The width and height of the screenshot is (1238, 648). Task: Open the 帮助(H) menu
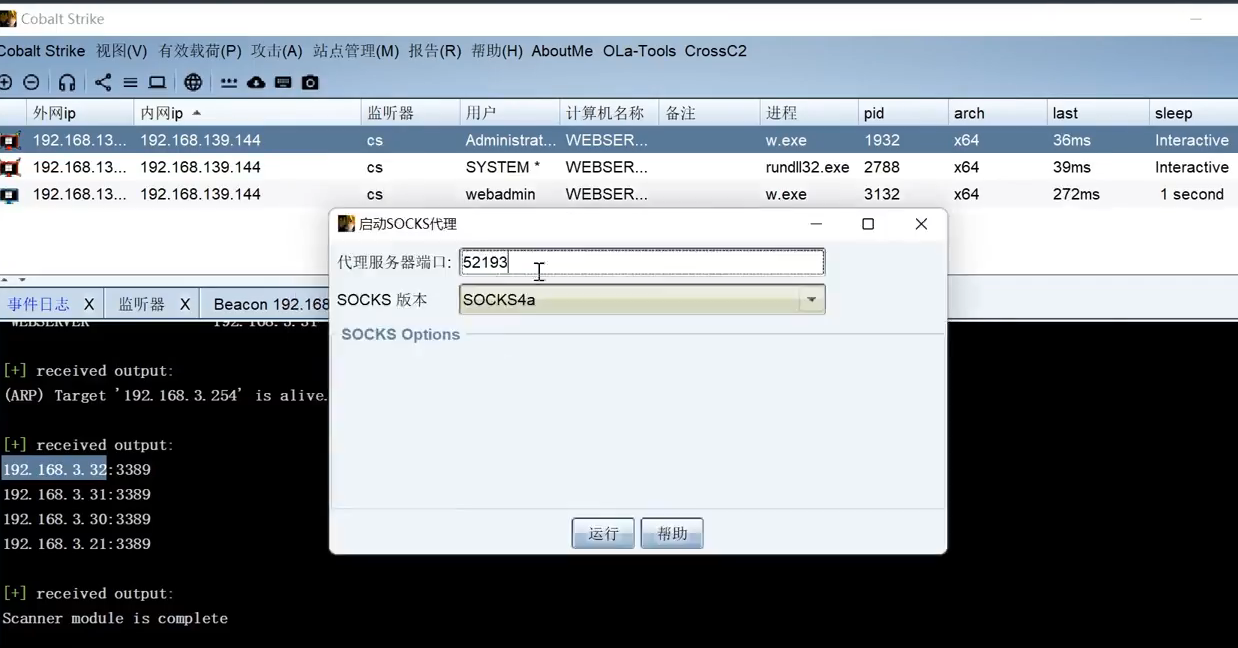tap(497, 51)
